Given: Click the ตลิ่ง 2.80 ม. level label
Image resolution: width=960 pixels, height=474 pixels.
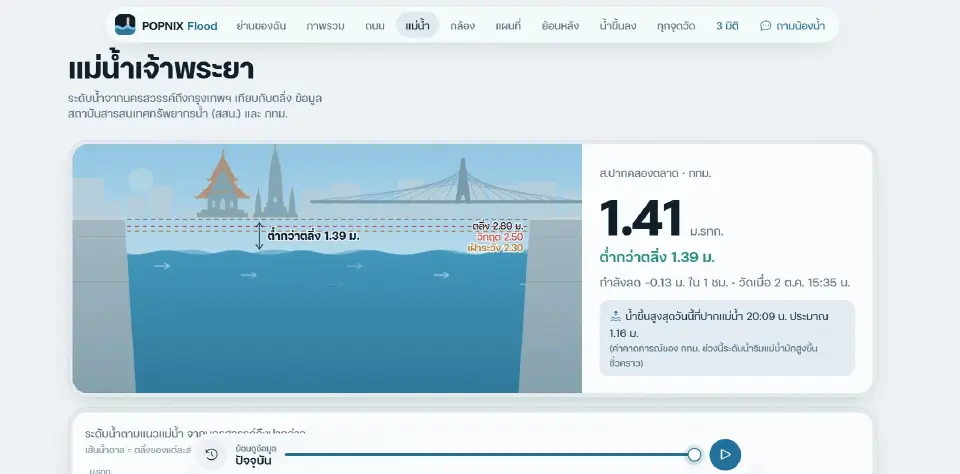Looking at the screenshot, I should click(498, 226).
